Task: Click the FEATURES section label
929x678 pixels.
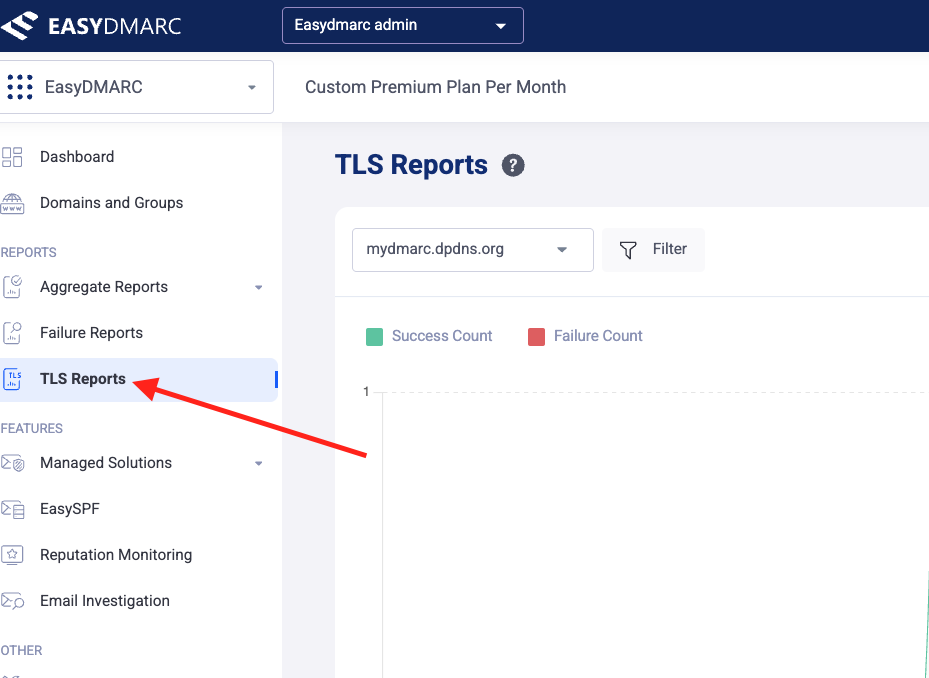Action: coord(31,428)
